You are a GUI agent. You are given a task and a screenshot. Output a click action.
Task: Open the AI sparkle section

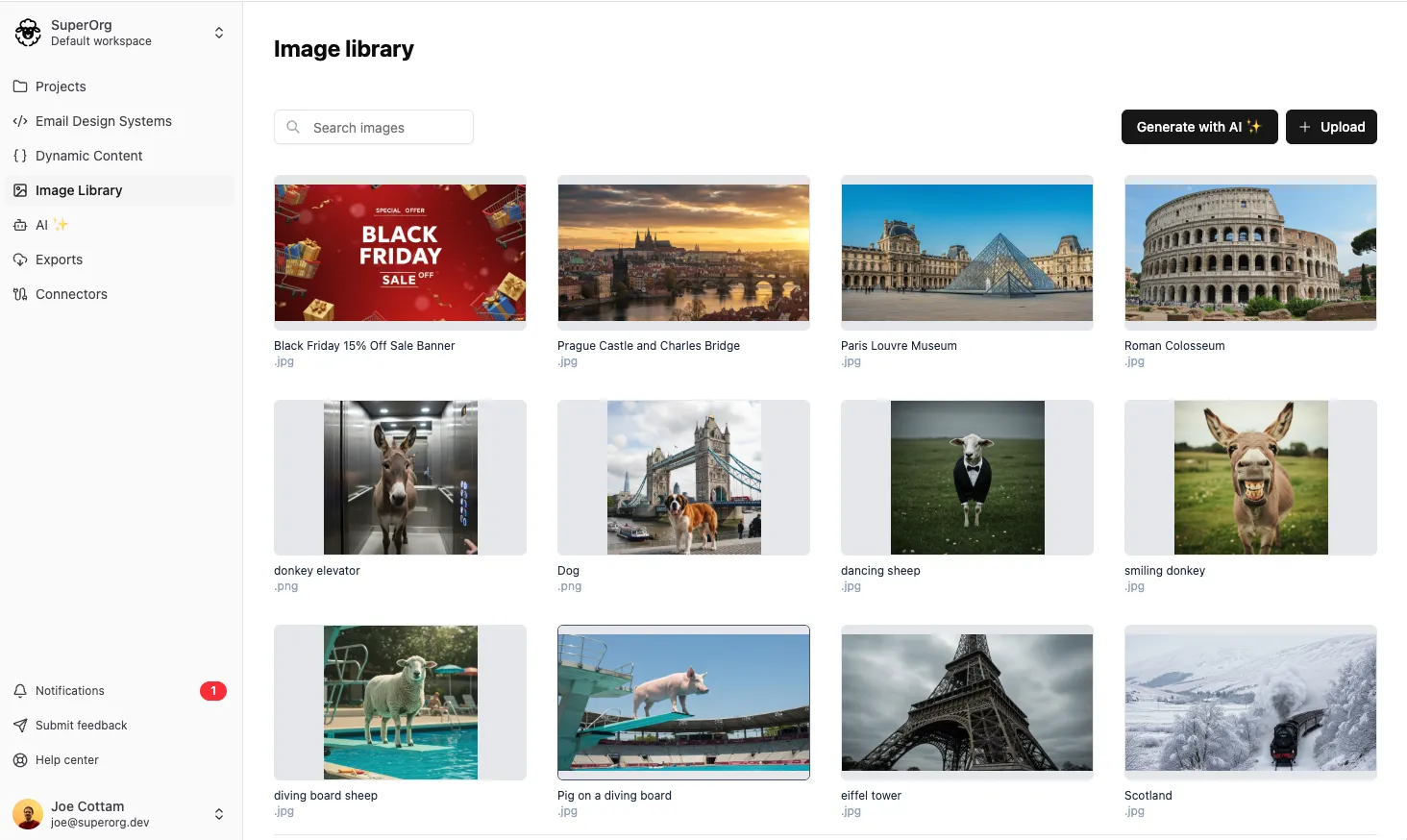point(20,225)
